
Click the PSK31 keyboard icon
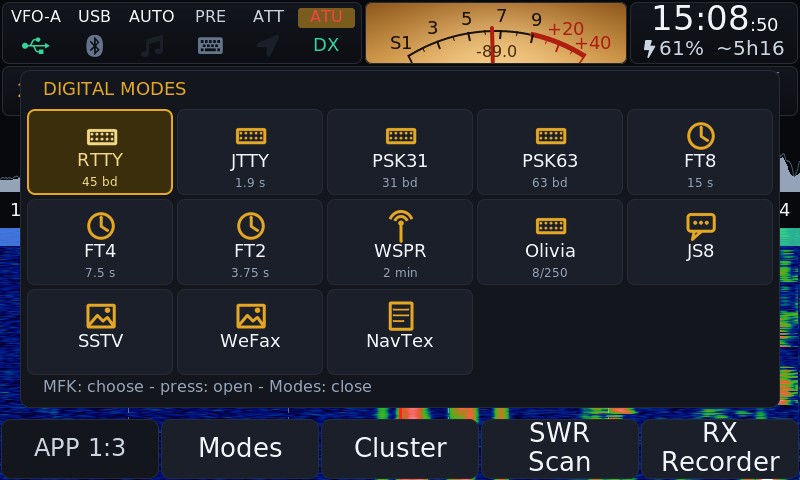[x=401, y=136]
